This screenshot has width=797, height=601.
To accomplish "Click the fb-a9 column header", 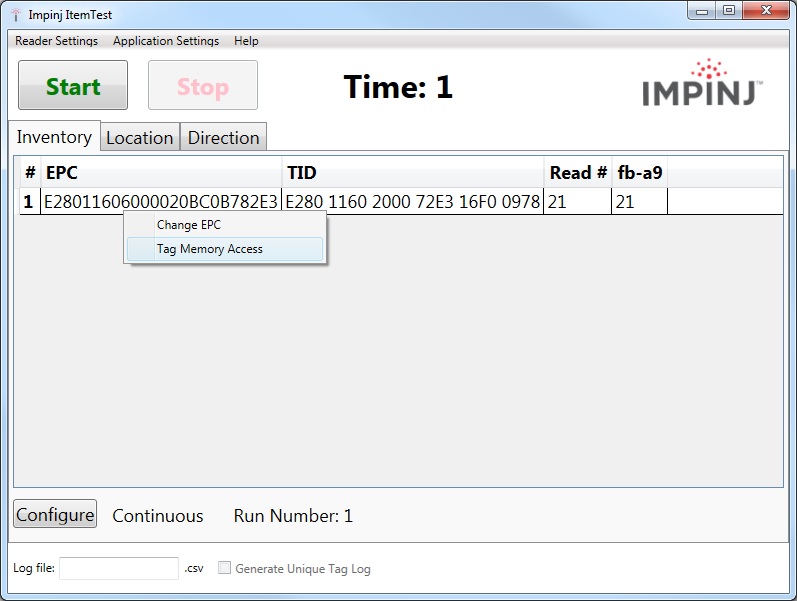I will pyautogui.click(x=640, y=173).
